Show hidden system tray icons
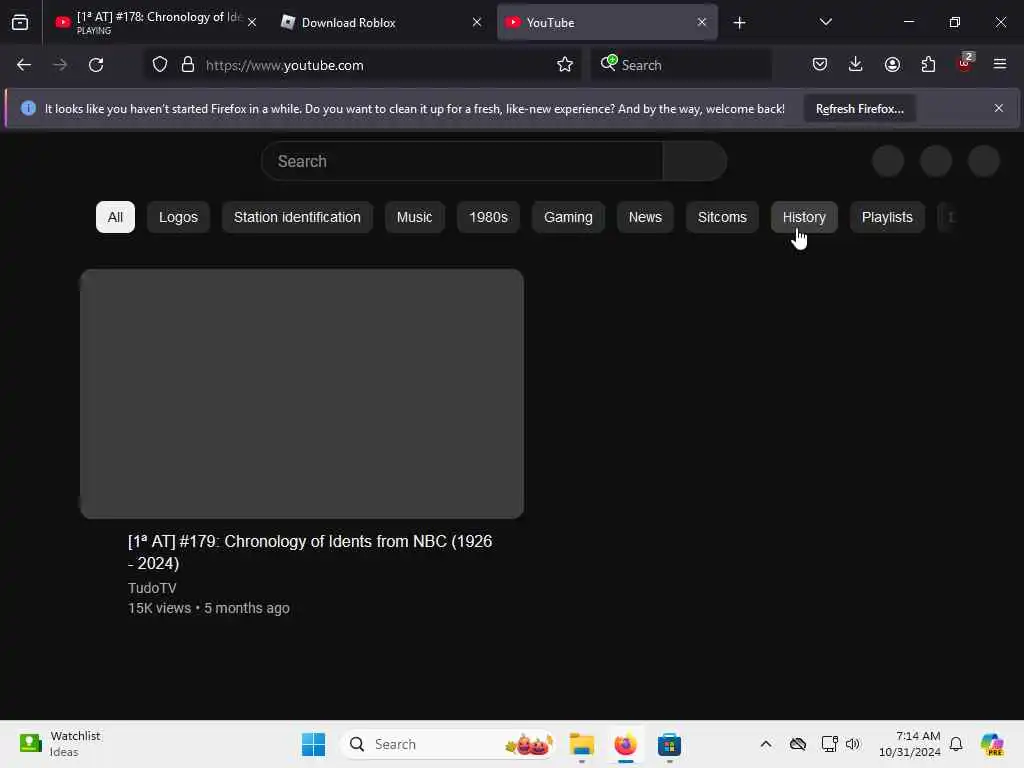Screen dimensions: 1024x768 tap(765, 744)
